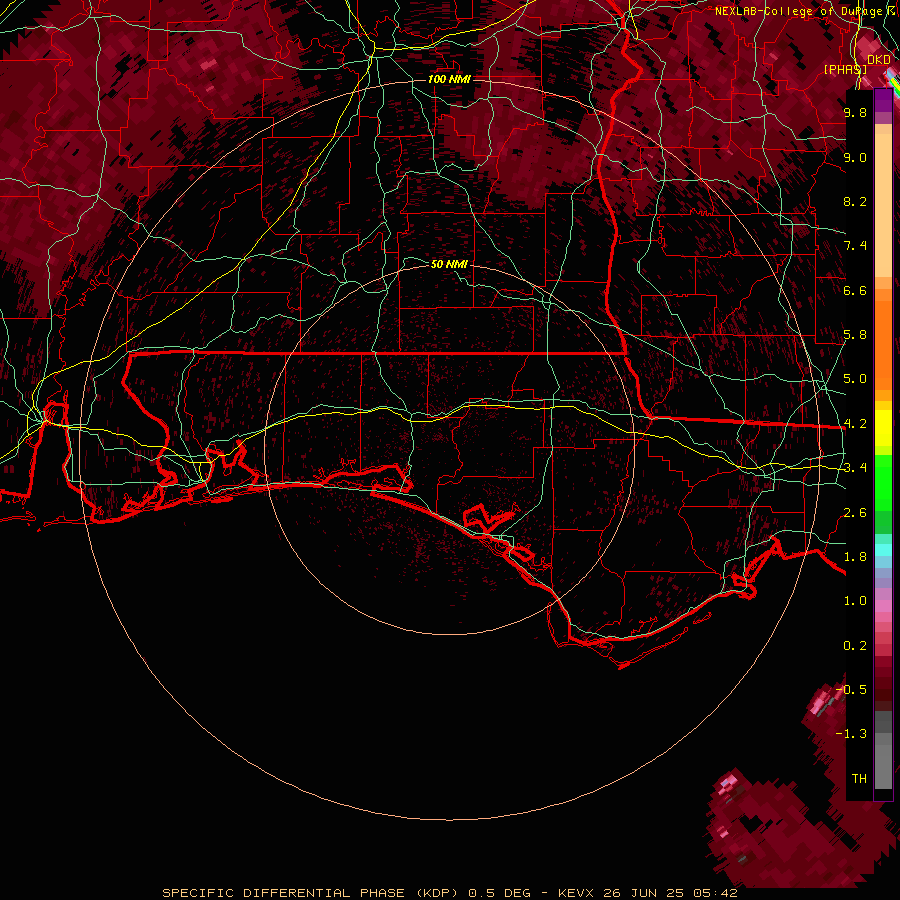The height and width of the screenshot is (900, 900).
Task: Click the -1.3 scale value
Action: [x=852, y=734]
